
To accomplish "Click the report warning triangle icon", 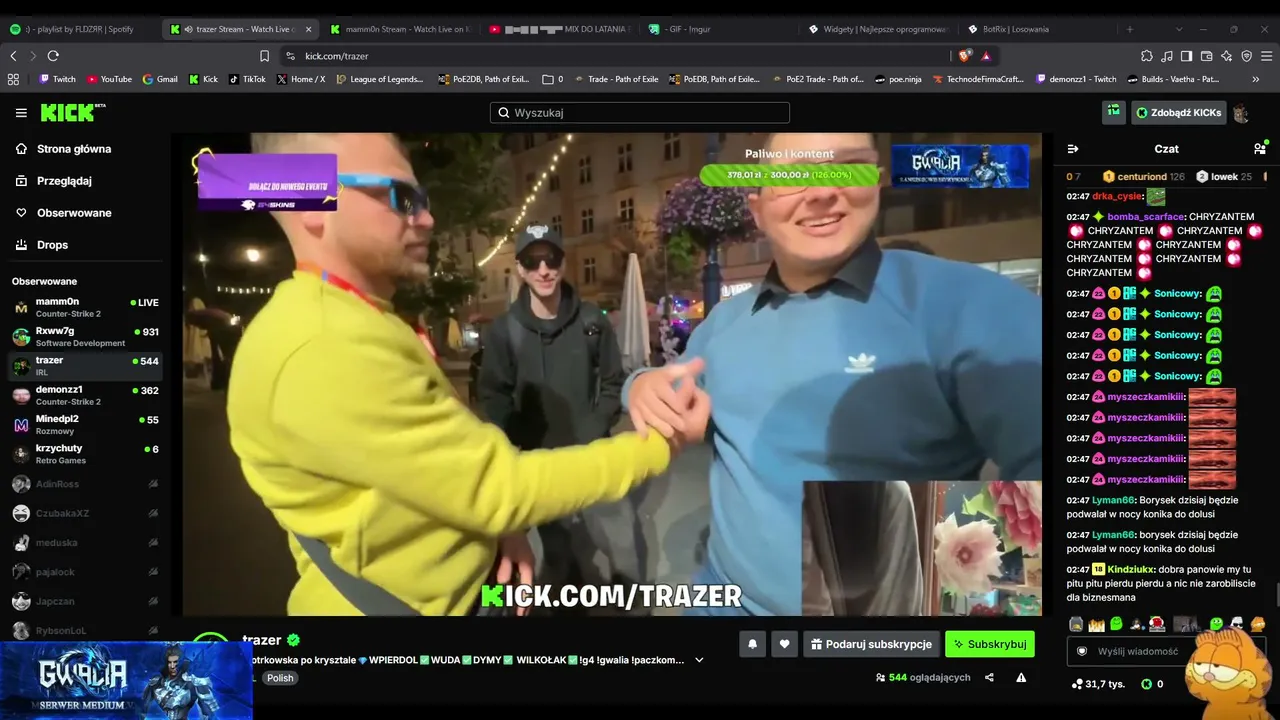I will 1021,677.
